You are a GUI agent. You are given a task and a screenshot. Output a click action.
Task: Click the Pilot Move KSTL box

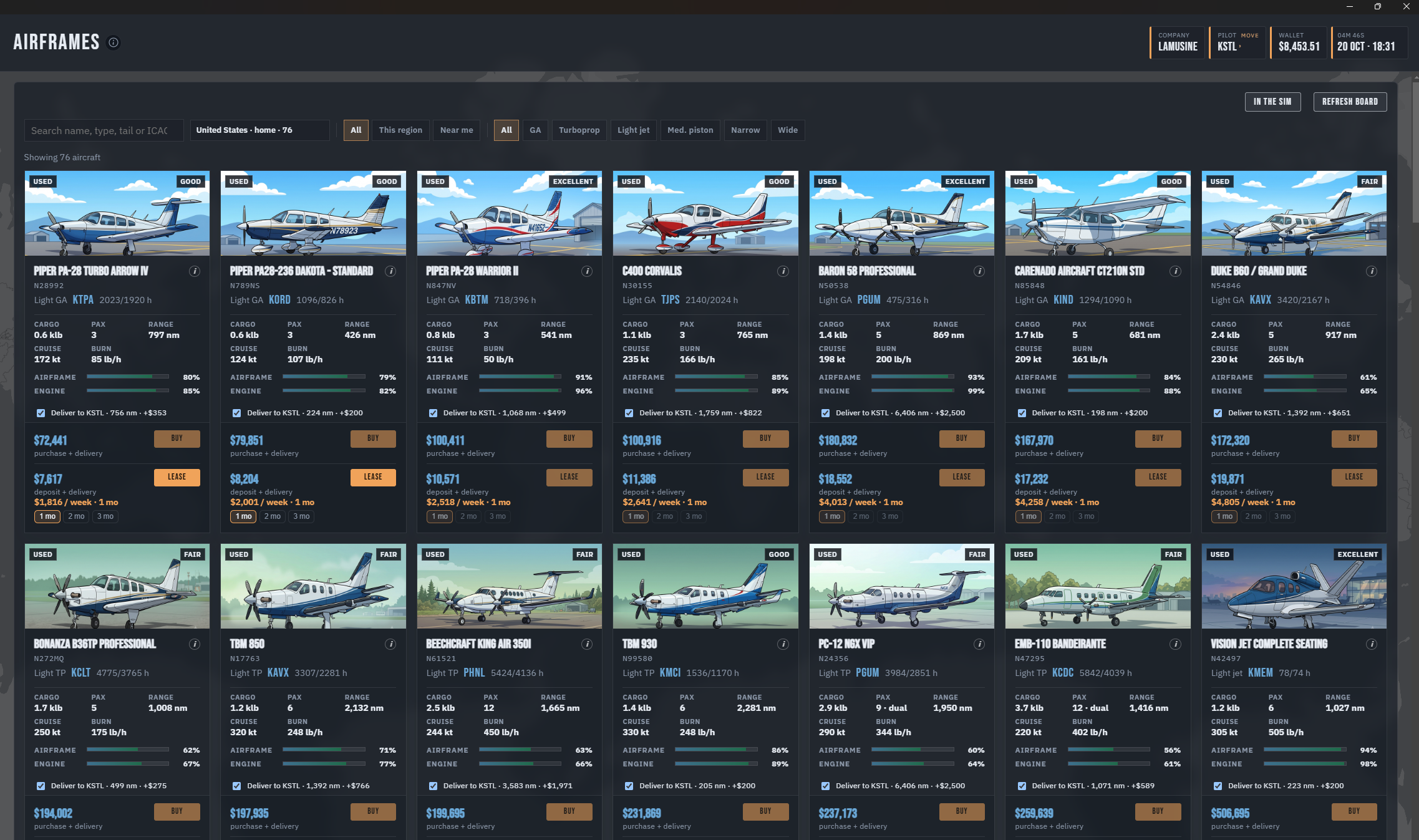coord(1237,42)
